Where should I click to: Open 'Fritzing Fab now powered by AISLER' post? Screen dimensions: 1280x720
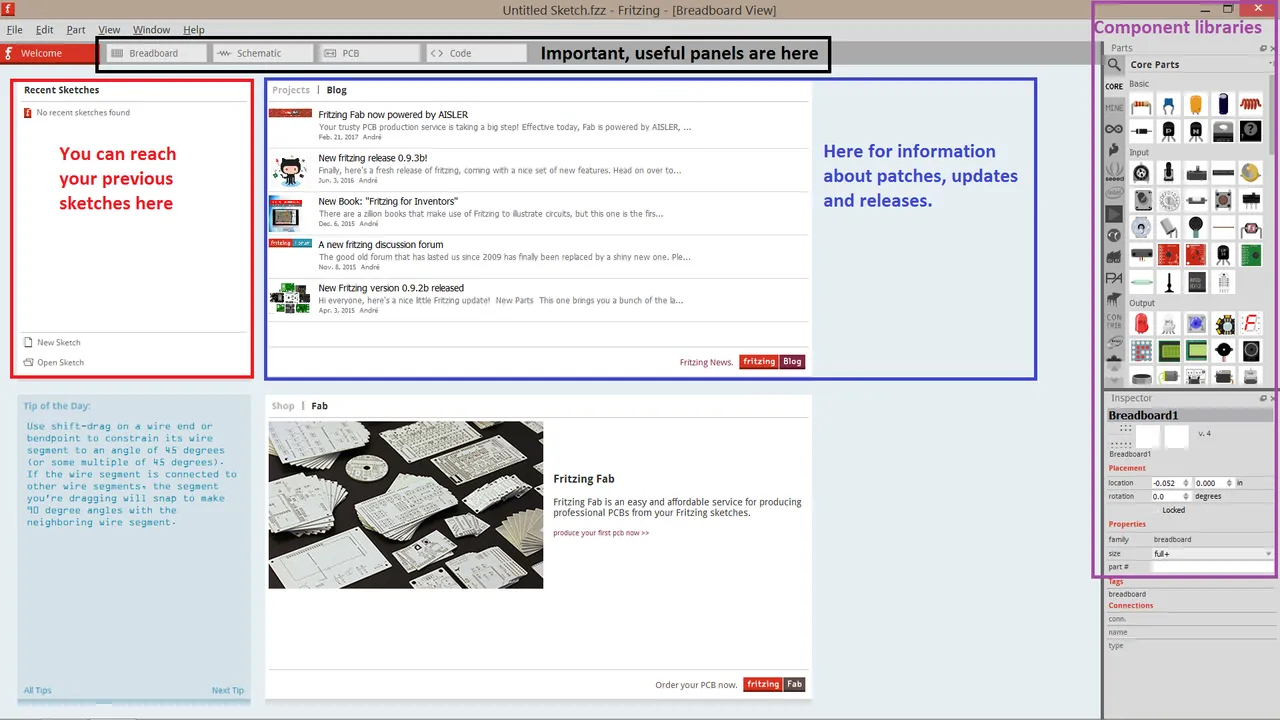tap(393, 115)
